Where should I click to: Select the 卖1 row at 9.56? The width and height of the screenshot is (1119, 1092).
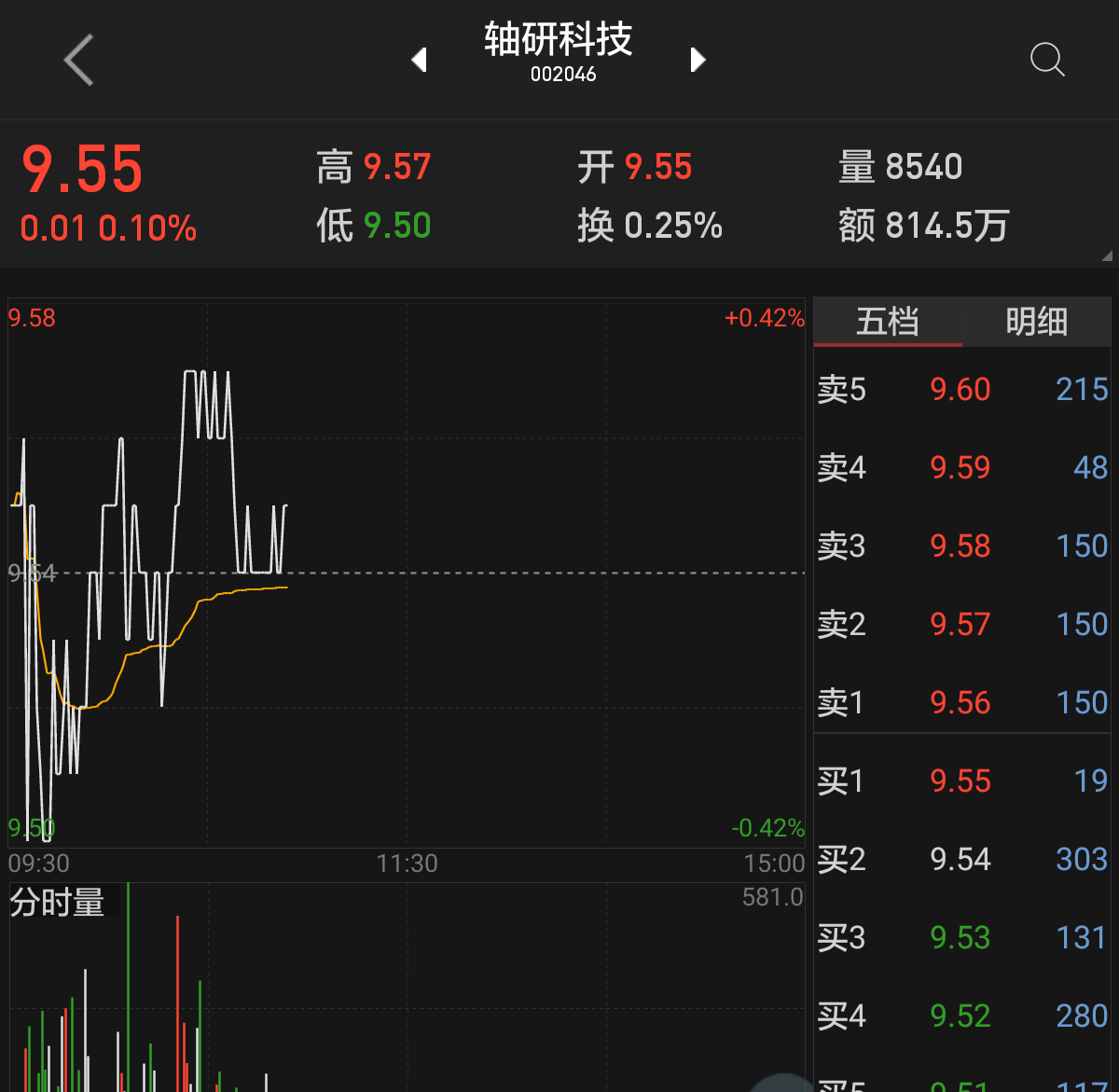click(962, 702)
